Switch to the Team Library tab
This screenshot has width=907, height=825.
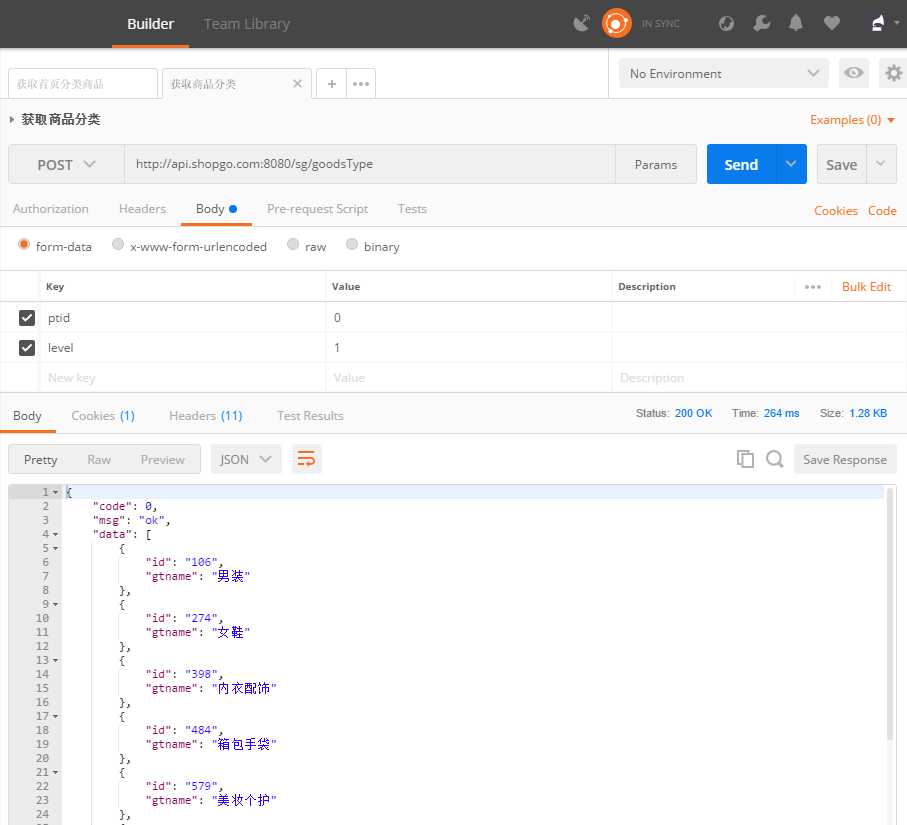247,24
